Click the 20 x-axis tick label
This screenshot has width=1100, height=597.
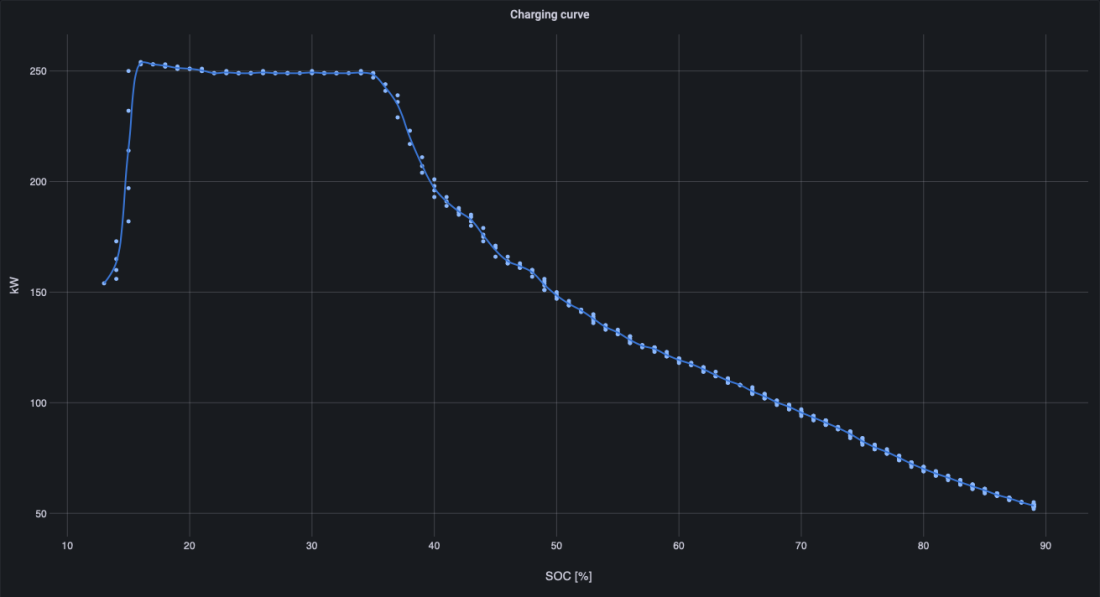click(x=189, y=546)
